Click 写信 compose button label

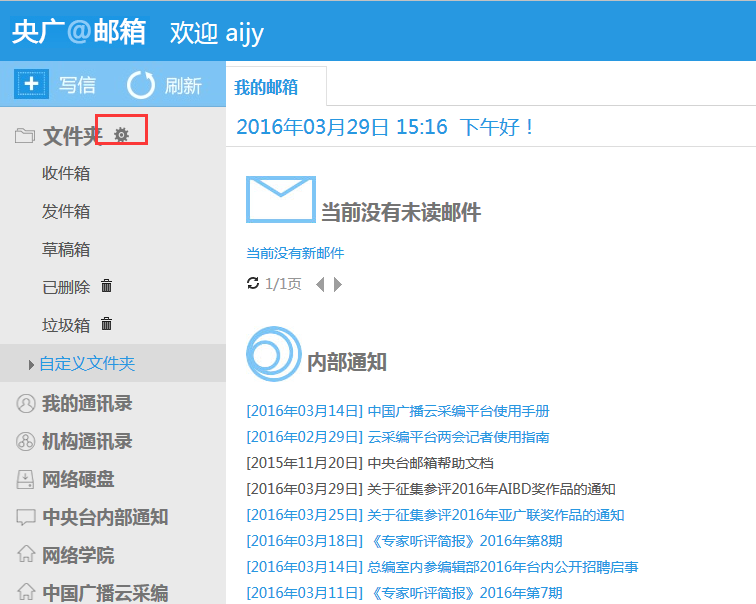click(x=77, y=85)
